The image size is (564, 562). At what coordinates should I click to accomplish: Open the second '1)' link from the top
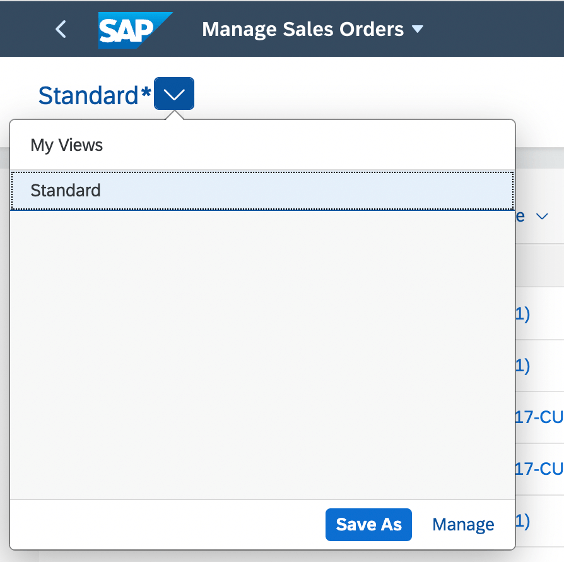point(522,366)
